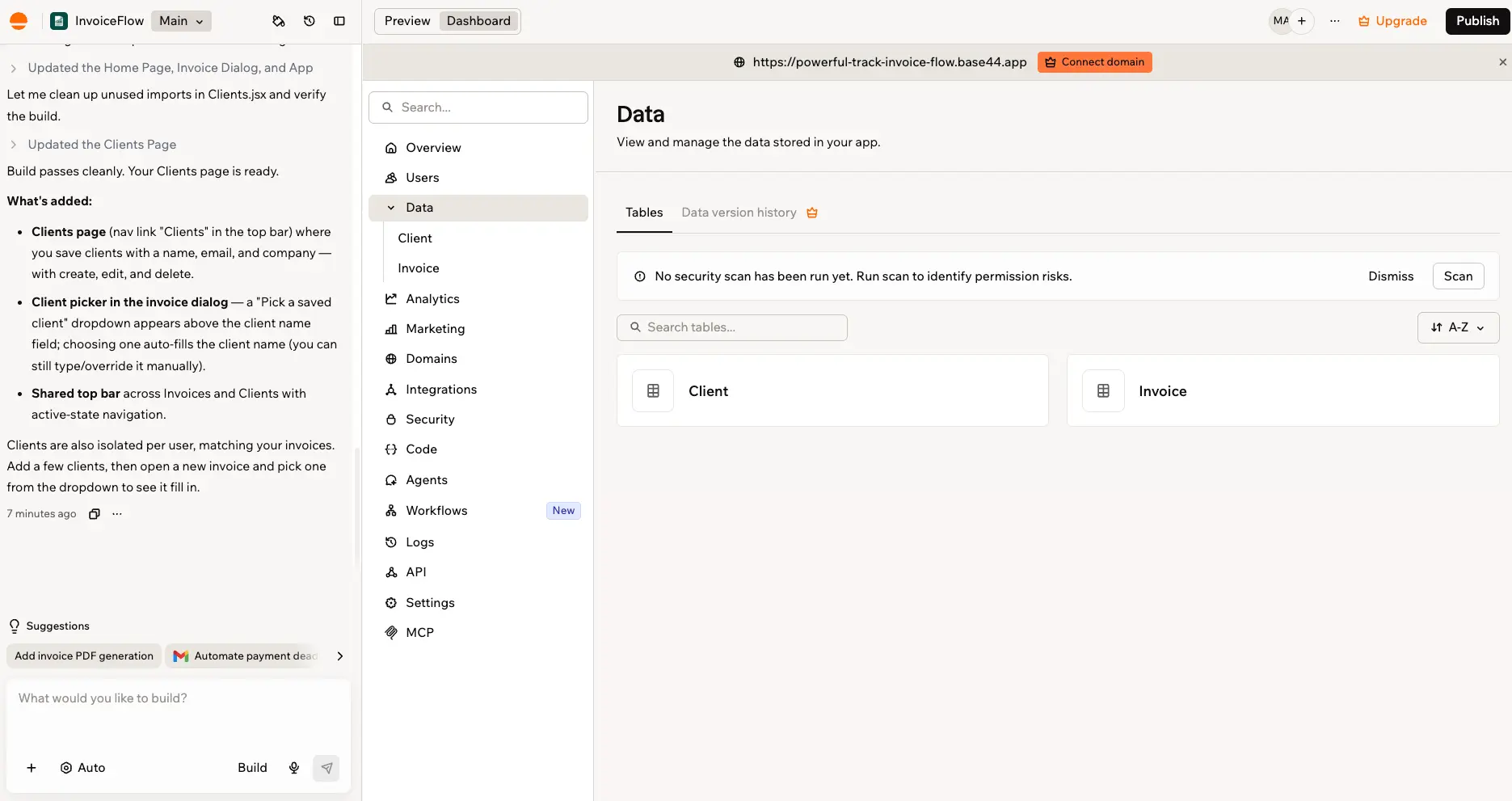Click the crown icon beside version history

point(812,213)
